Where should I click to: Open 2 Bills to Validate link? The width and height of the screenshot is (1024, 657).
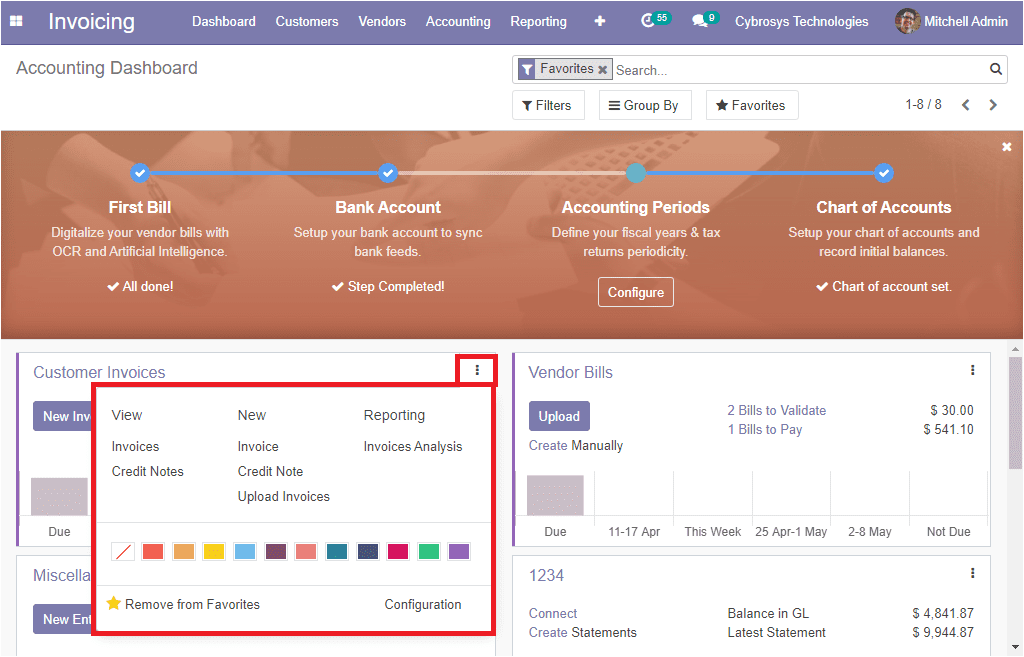click(x=776, y=410)
